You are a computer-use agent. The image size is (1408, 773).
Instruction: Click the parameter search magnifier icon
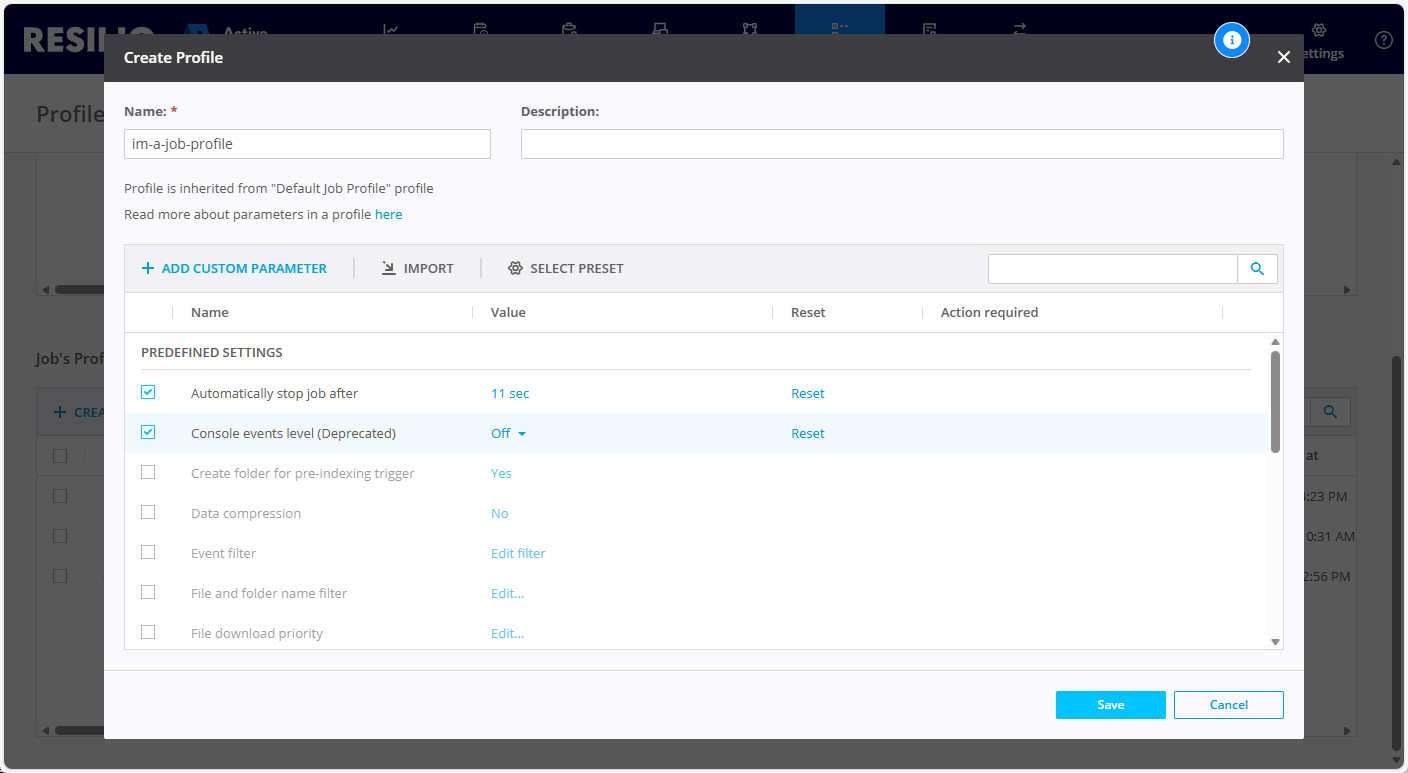1257,268
